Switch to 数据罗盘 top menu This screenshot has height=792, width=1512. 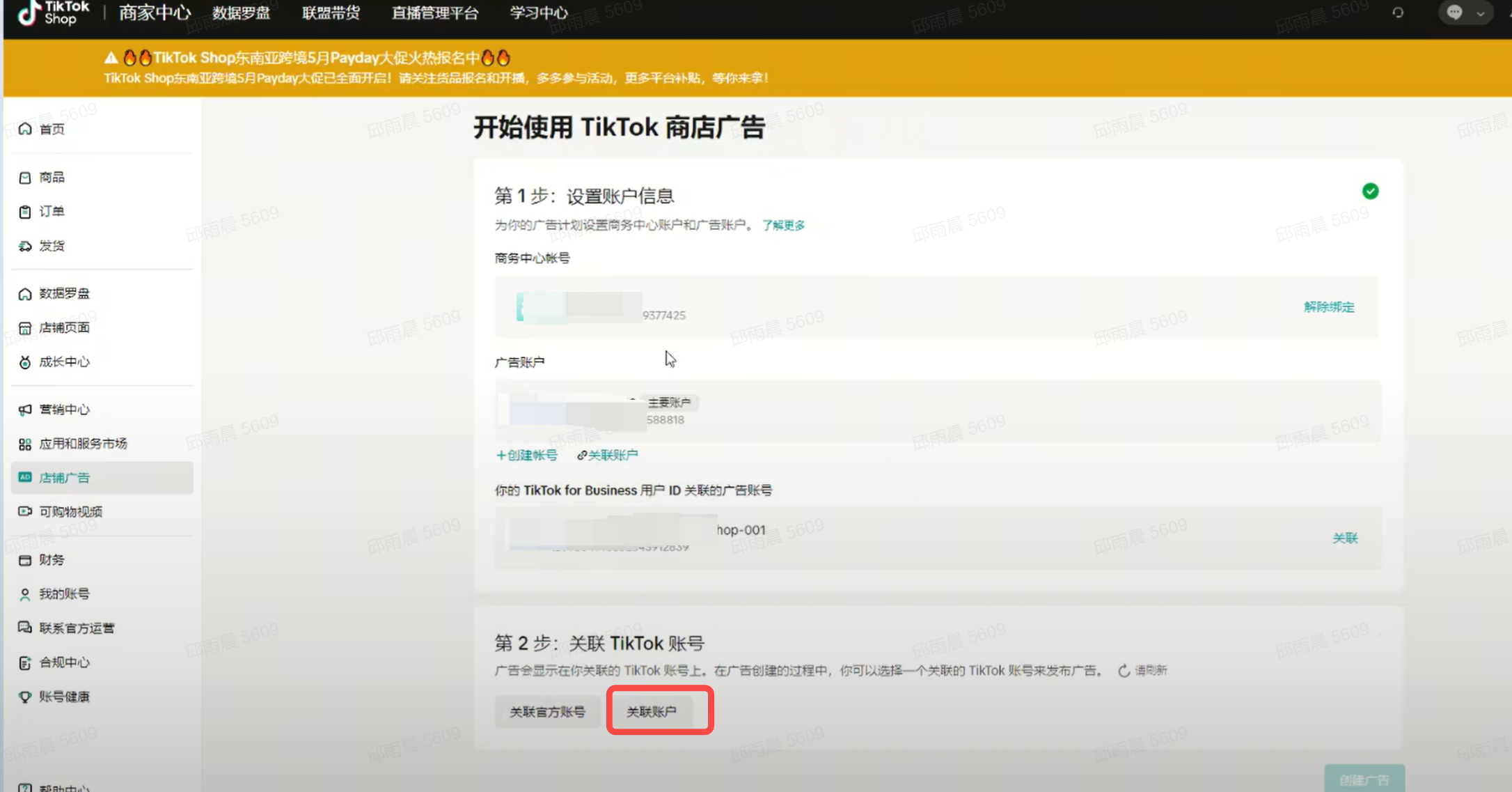pos(241,13)
